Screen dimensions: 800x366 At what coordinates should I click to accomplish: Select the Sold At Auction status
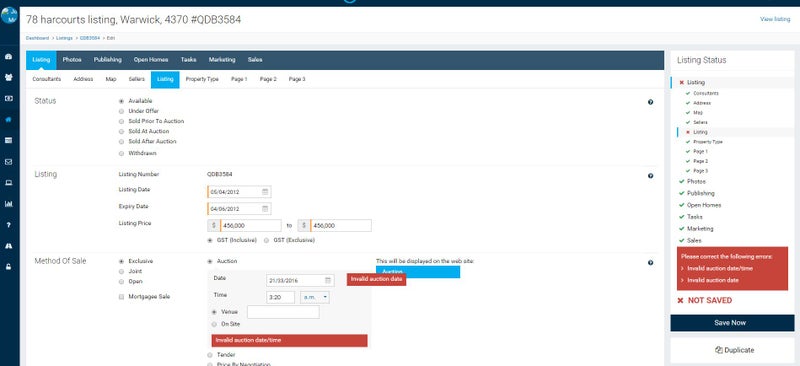[121, 131]
